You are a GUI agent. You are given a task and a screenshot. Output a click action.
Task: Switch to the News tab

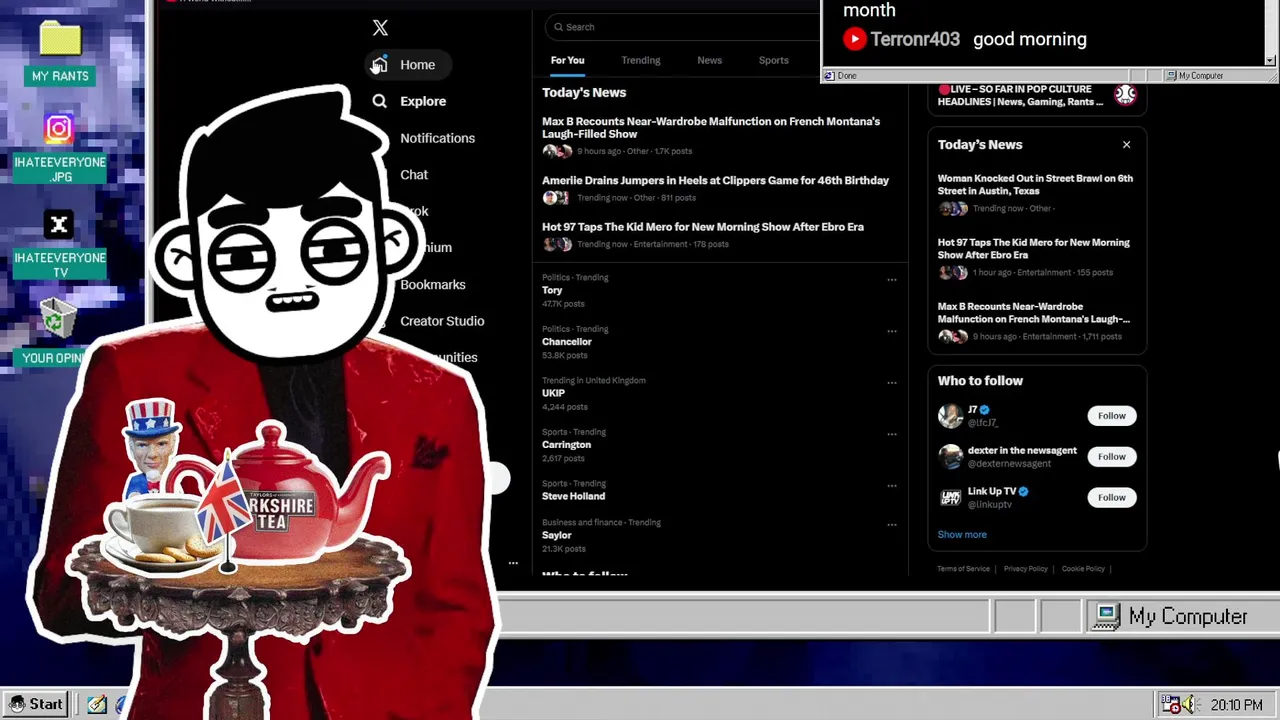coord(709,60)
